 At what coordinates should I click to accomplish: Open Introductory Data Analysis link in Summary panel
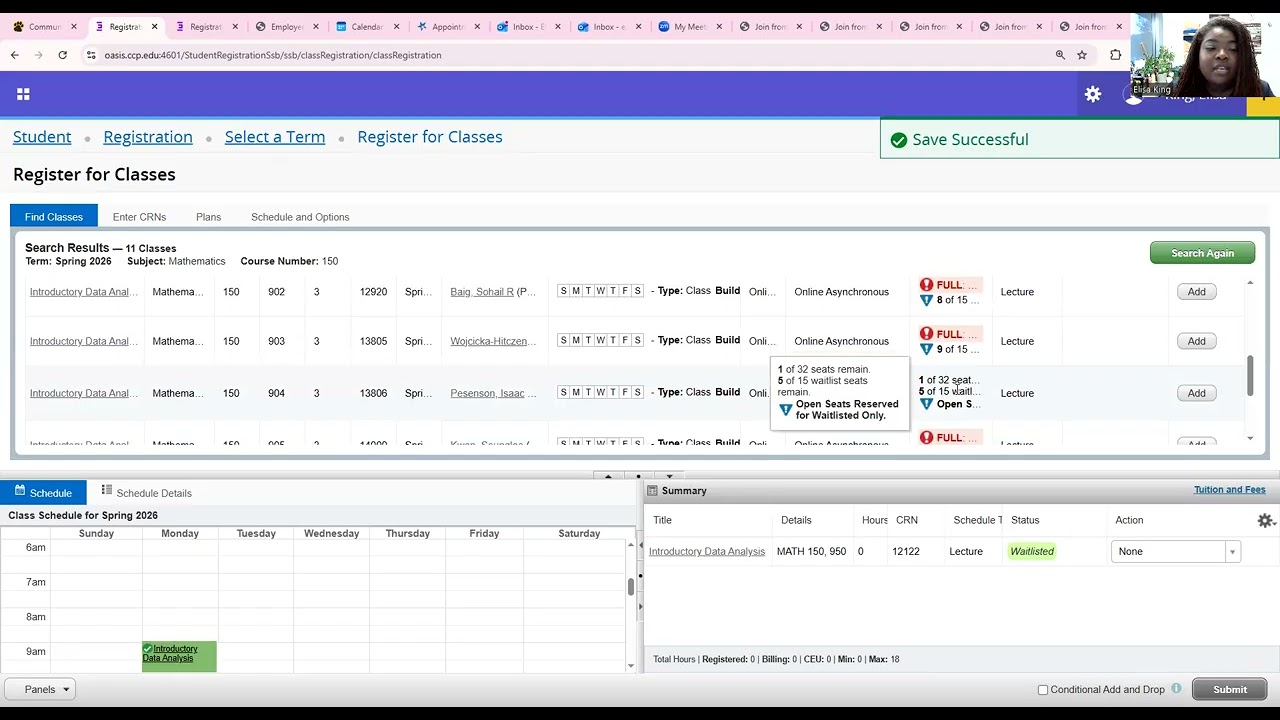[707, 551]
